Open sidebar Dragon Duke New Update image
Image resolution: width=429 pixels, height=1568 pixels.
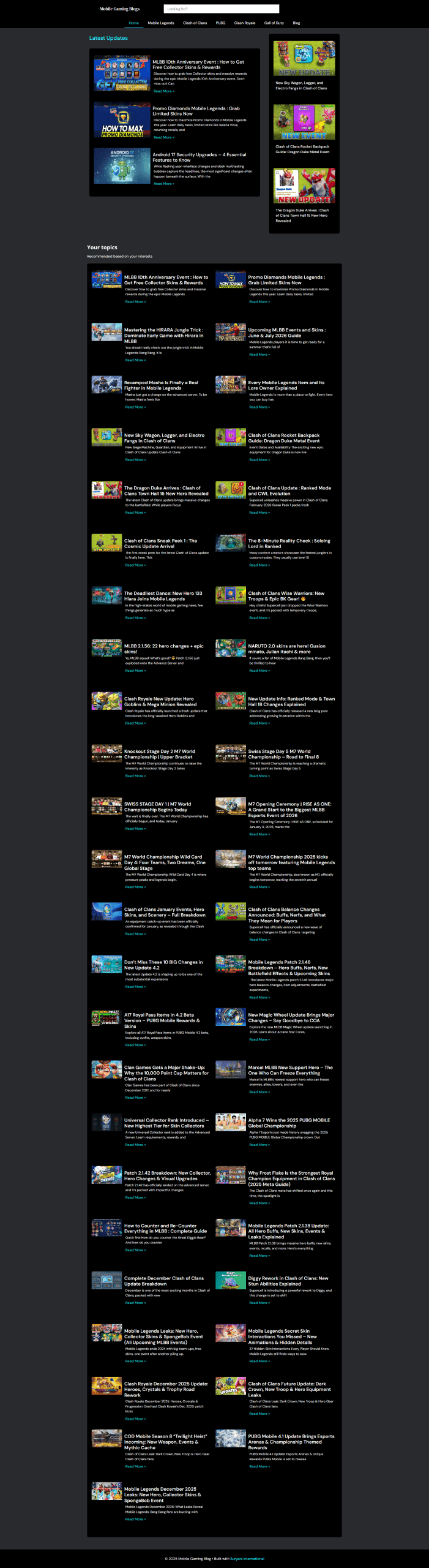[304, 186]
